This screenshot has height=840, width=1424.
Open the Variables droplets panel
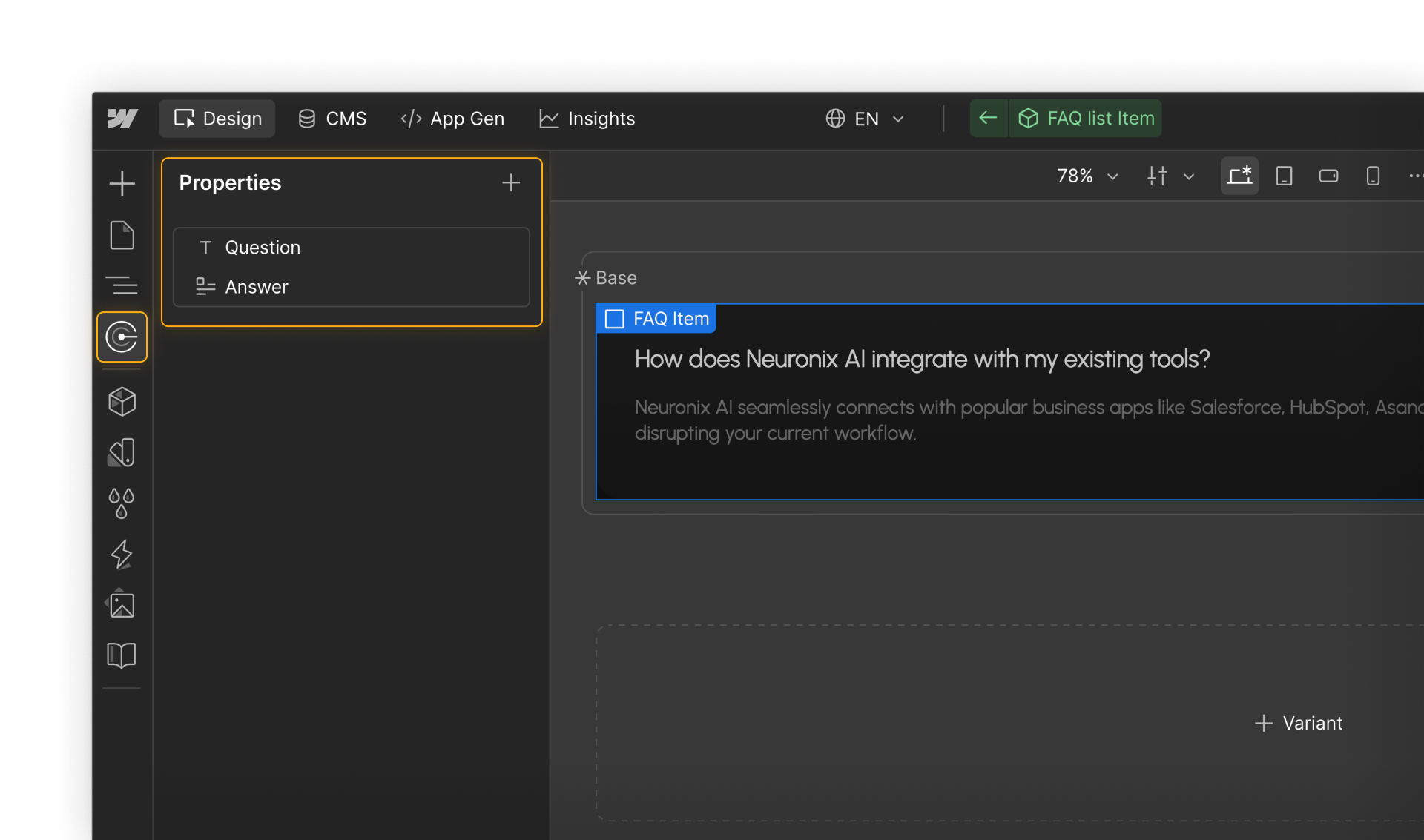122,503
